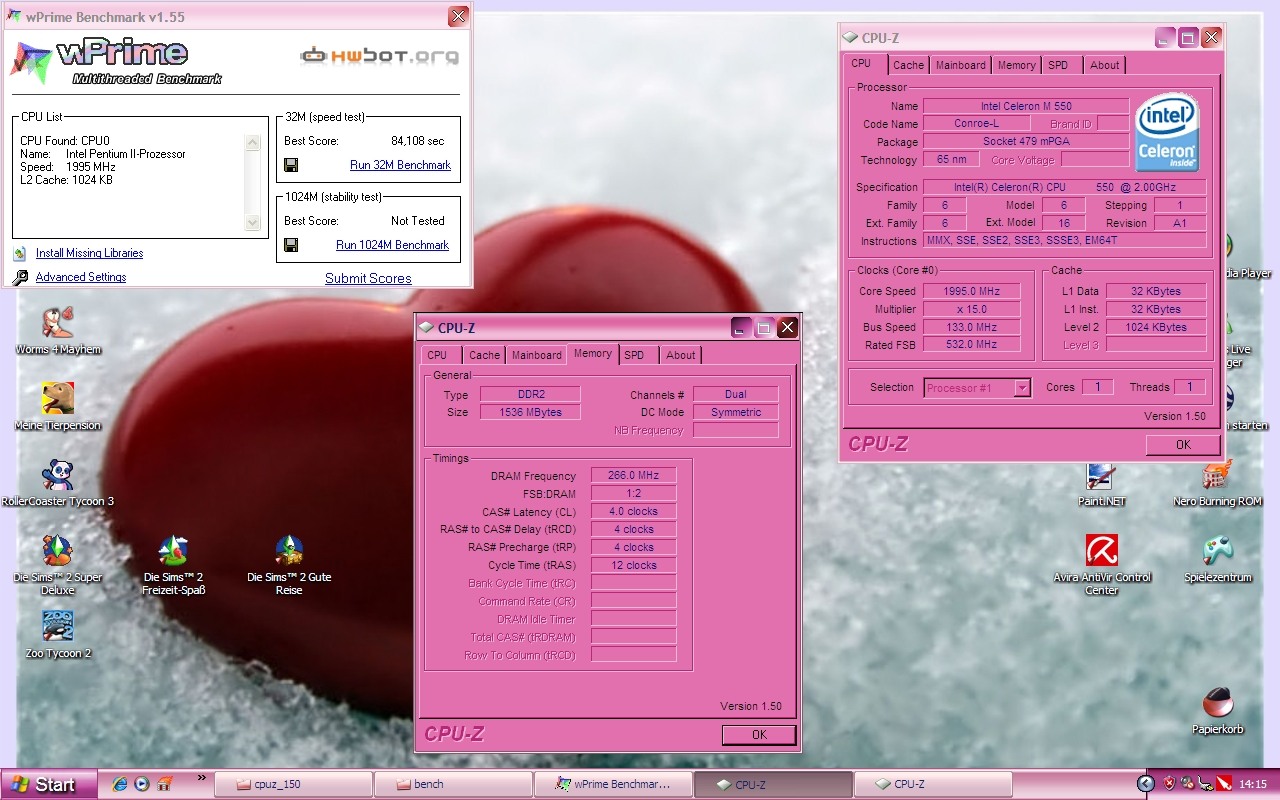Open Papierkorb recycle bin icon
Screen dimensions: 1280x800
tap(1217, 702)
